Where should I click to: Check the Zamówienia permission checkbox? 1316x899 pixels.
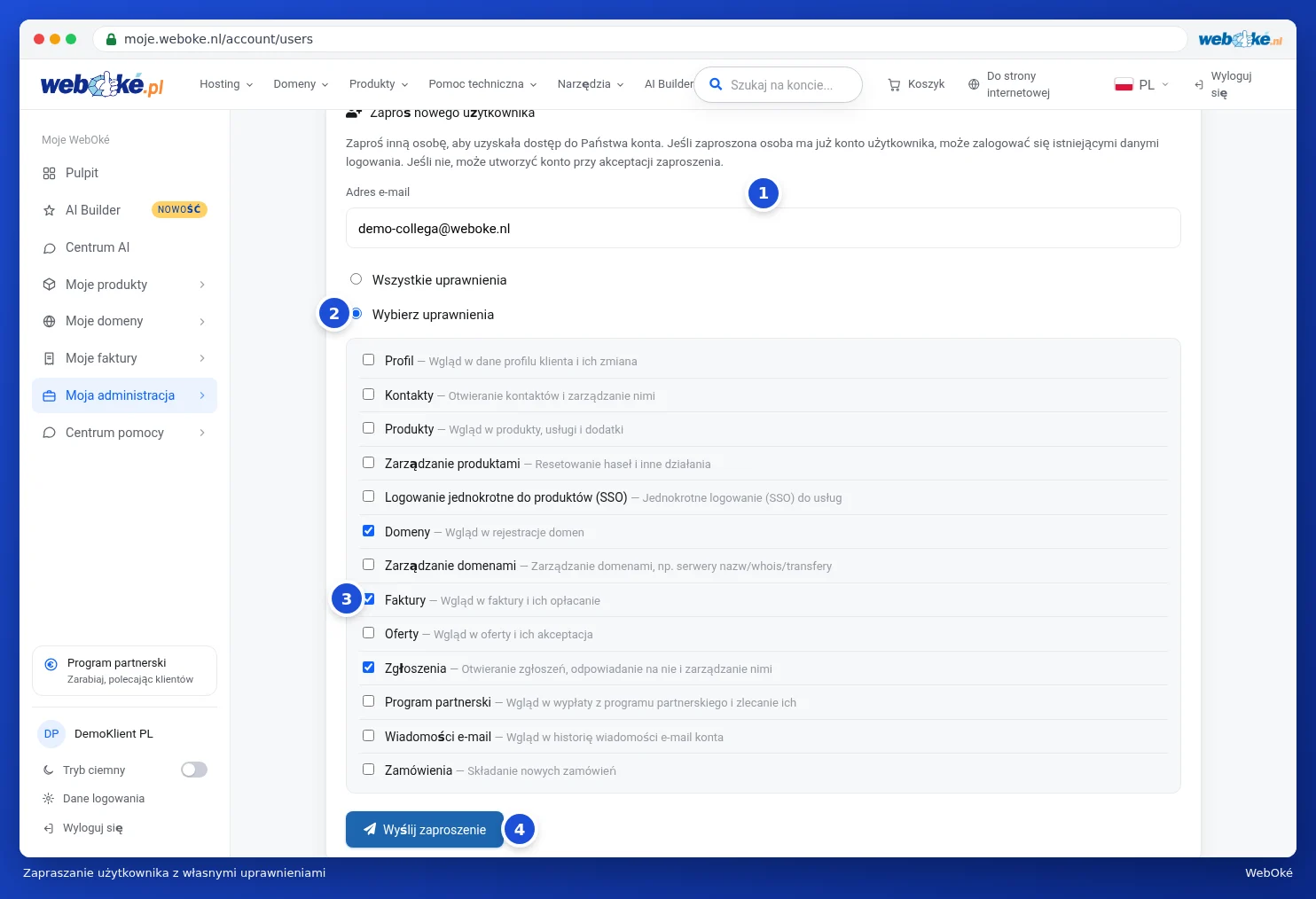[368, 770]
